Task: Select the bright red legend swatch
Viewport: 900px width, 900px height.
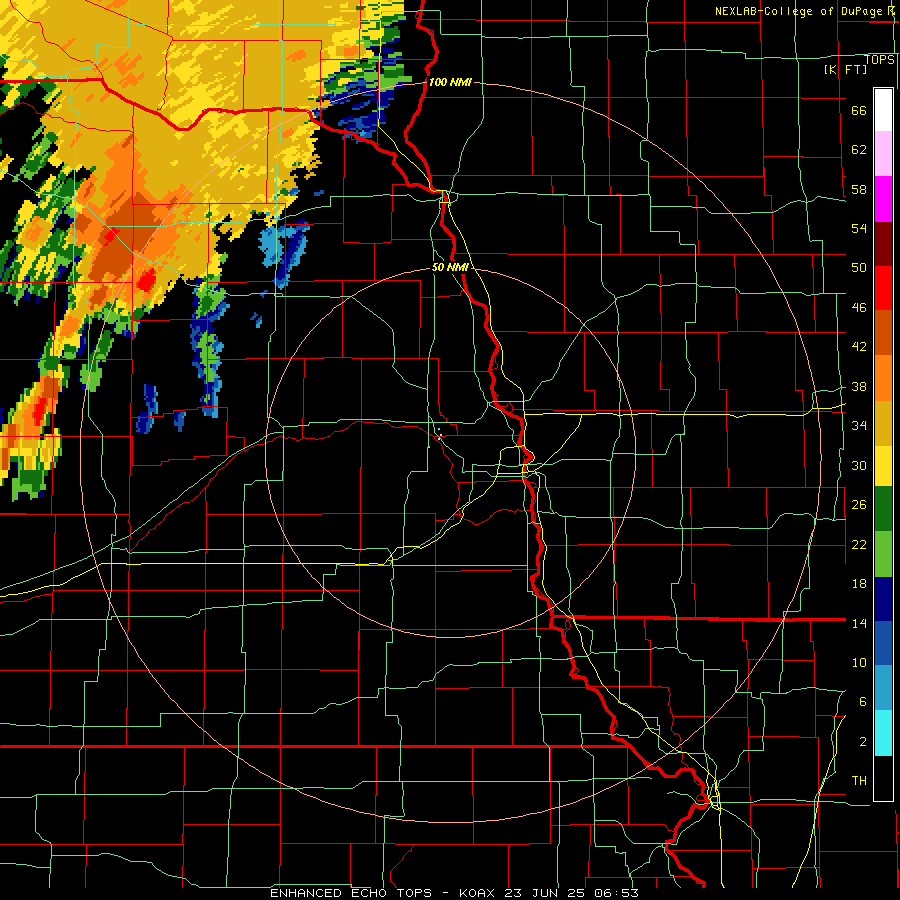Action: click(x=883, y=288)
